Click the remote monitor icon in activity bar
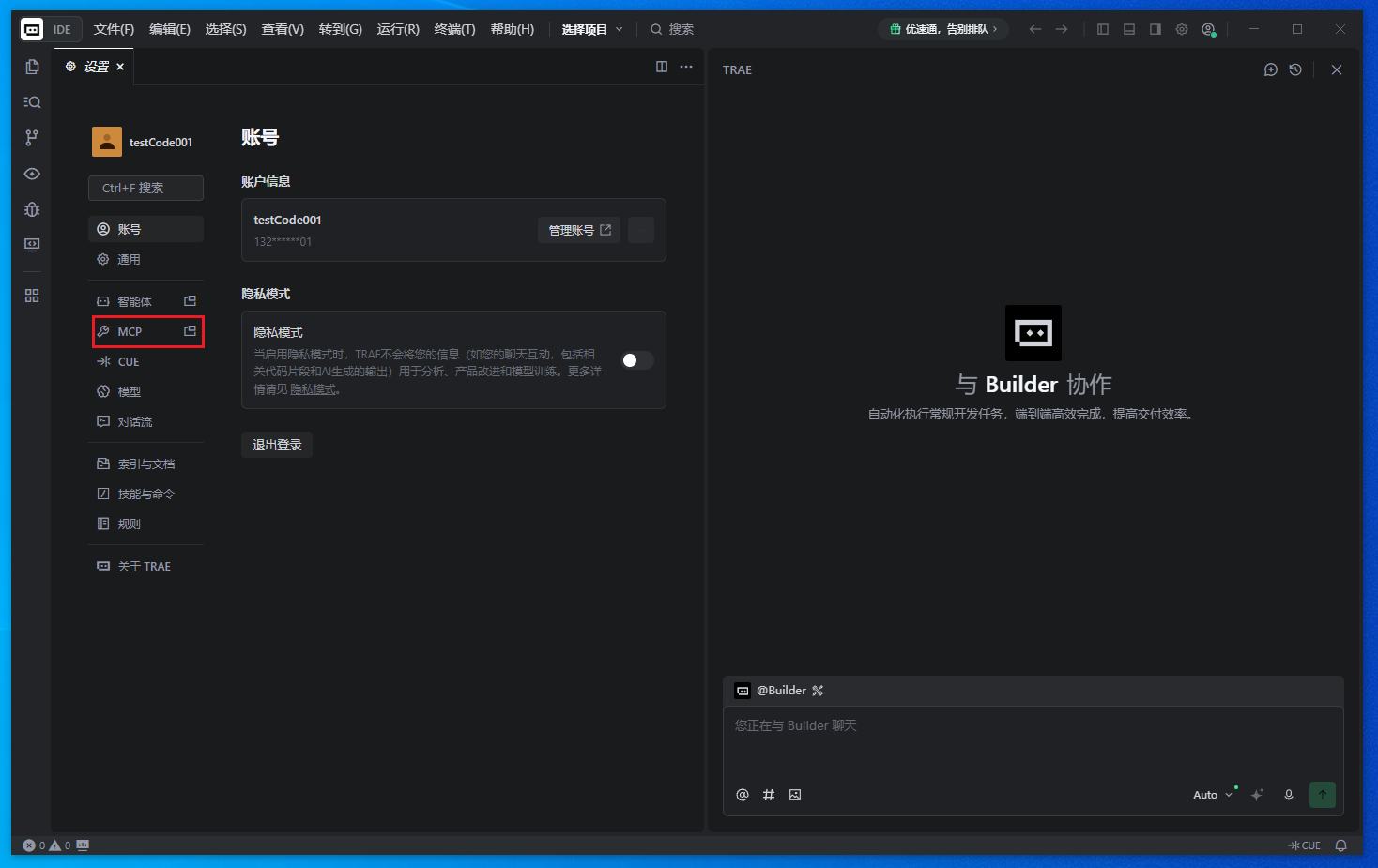The image size is (1378, 868). [x=32, y=245]
